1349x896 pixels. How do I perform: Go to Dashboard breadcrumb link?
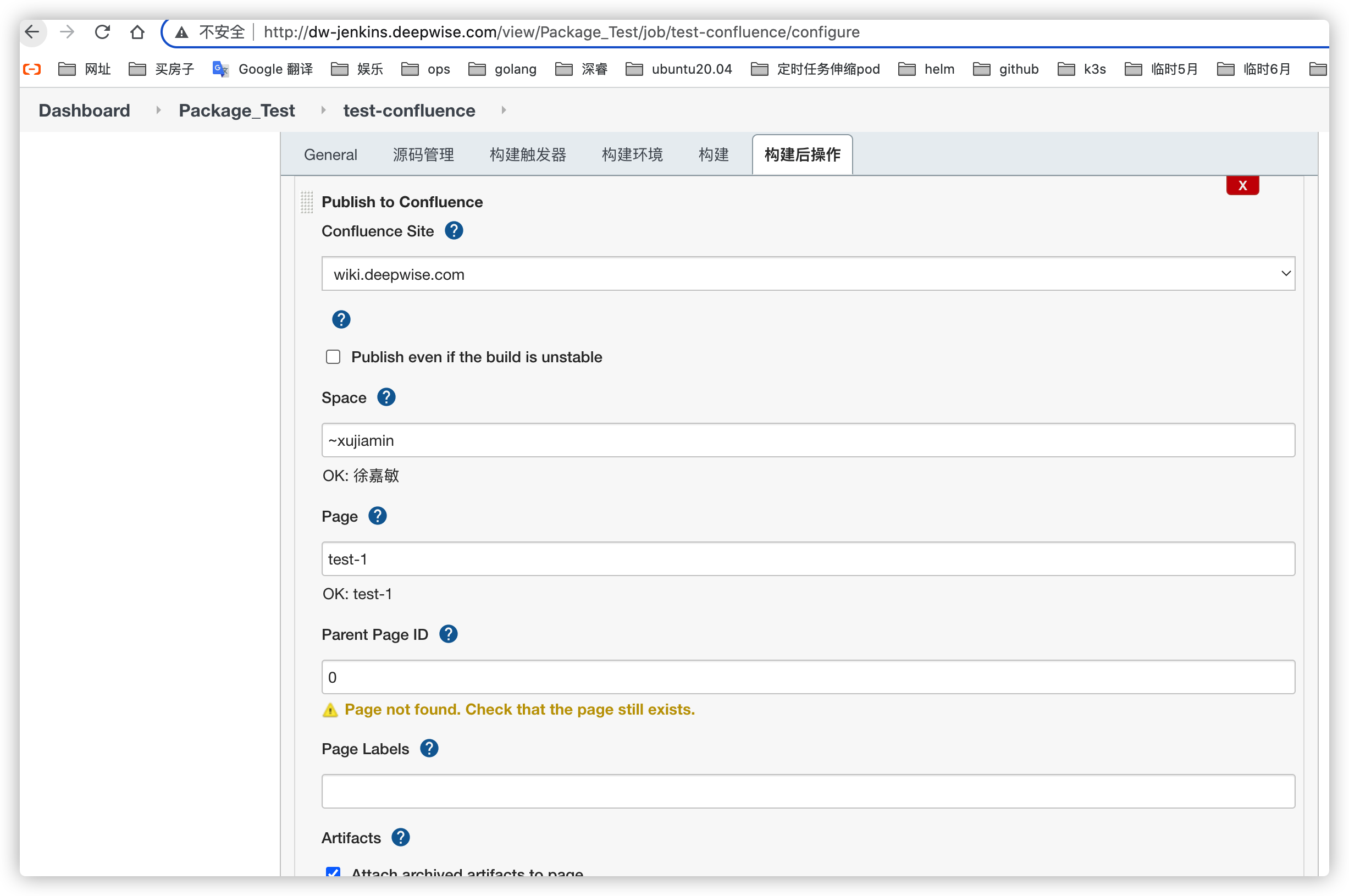(85, 110)
